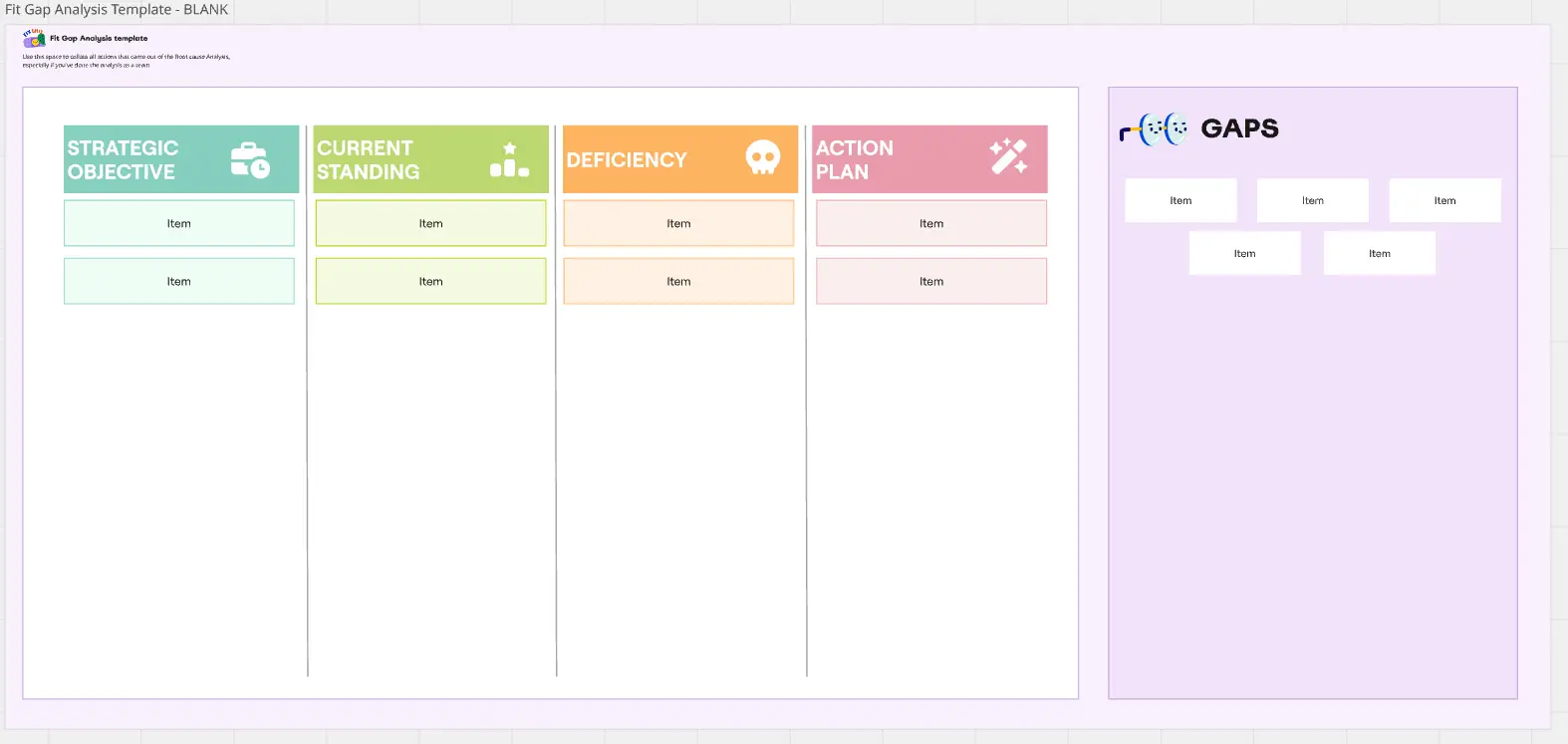Image resolution: width=1568 pixels, height=744 pixels.
Task: Click the smiling faces icon beside GAPS
Action: coord(1154,129)
